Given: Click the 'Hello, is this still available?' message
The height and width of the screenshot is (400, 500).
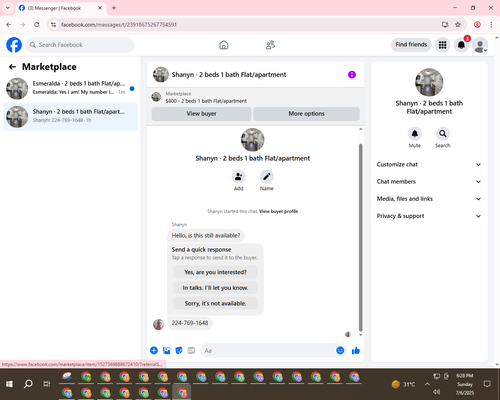Looking at the screenshot, I should pyautogui.click(x=206, y=235).
